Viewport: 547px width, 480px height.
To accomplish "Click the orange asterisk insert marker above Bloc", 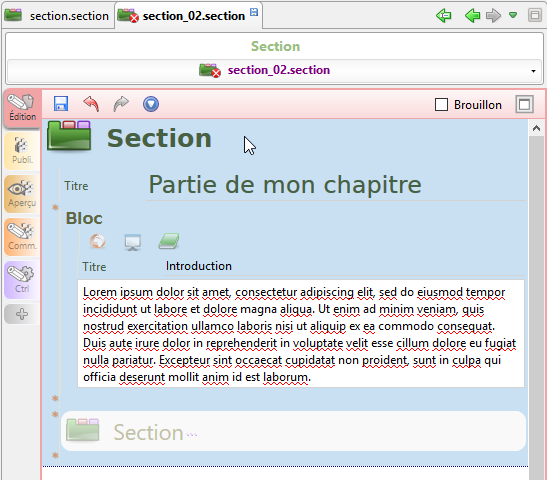I will [x=55, y=207].
